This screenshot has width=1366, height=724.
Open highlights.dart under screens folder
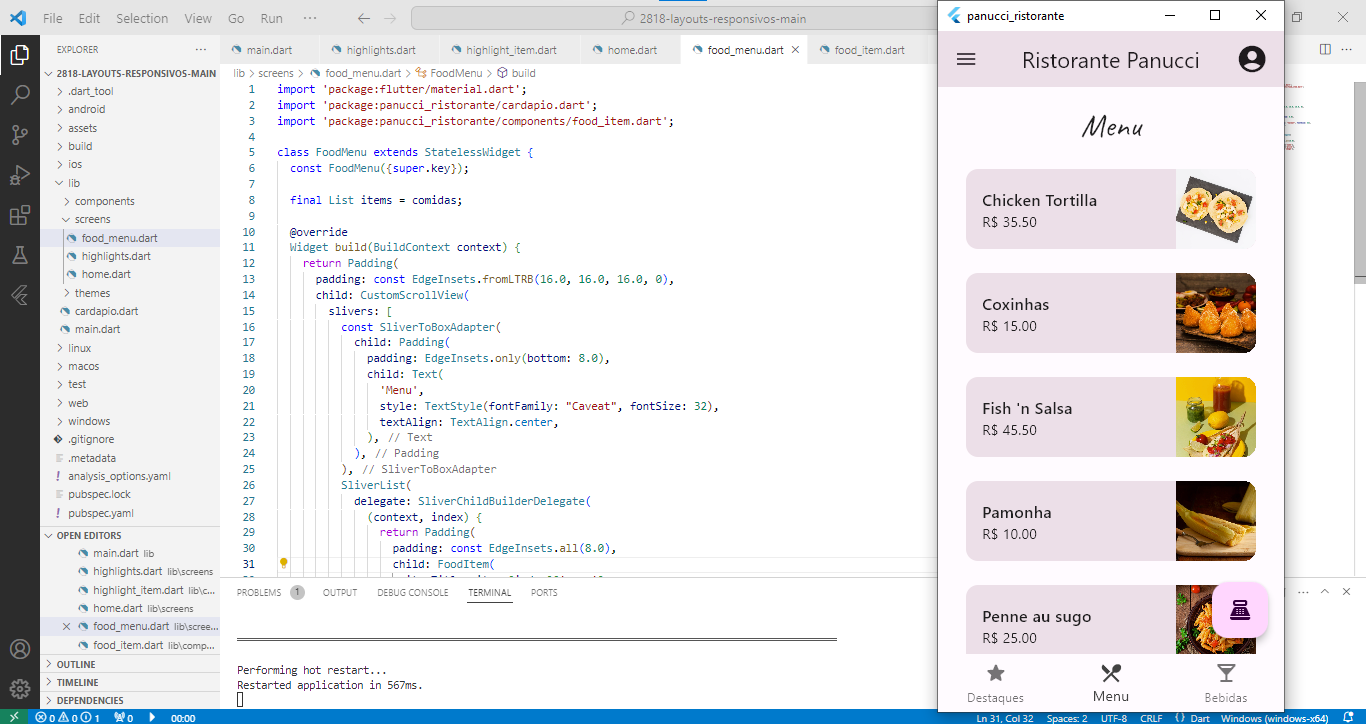[116, 256]
